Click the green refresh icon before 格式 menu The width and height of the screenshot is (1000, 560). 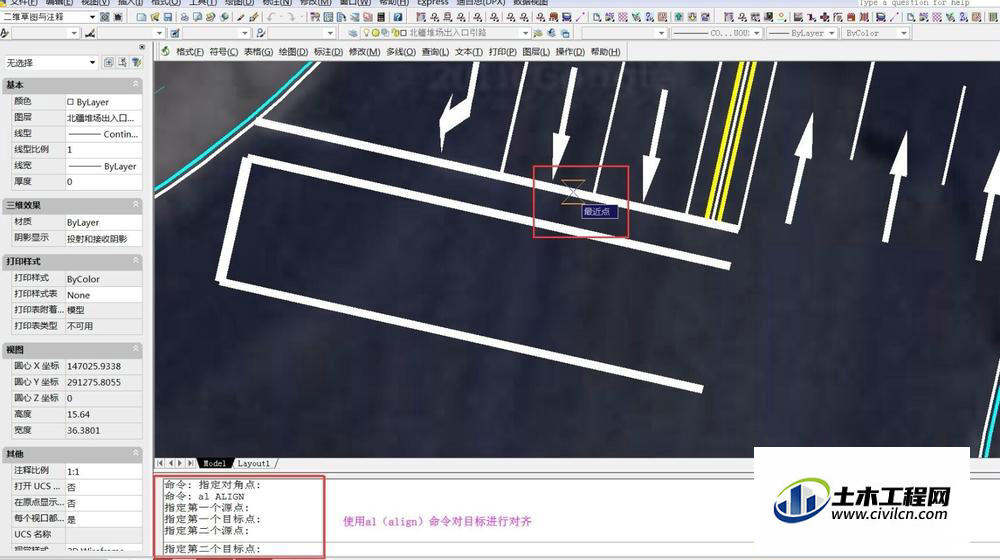coord(165,51)
